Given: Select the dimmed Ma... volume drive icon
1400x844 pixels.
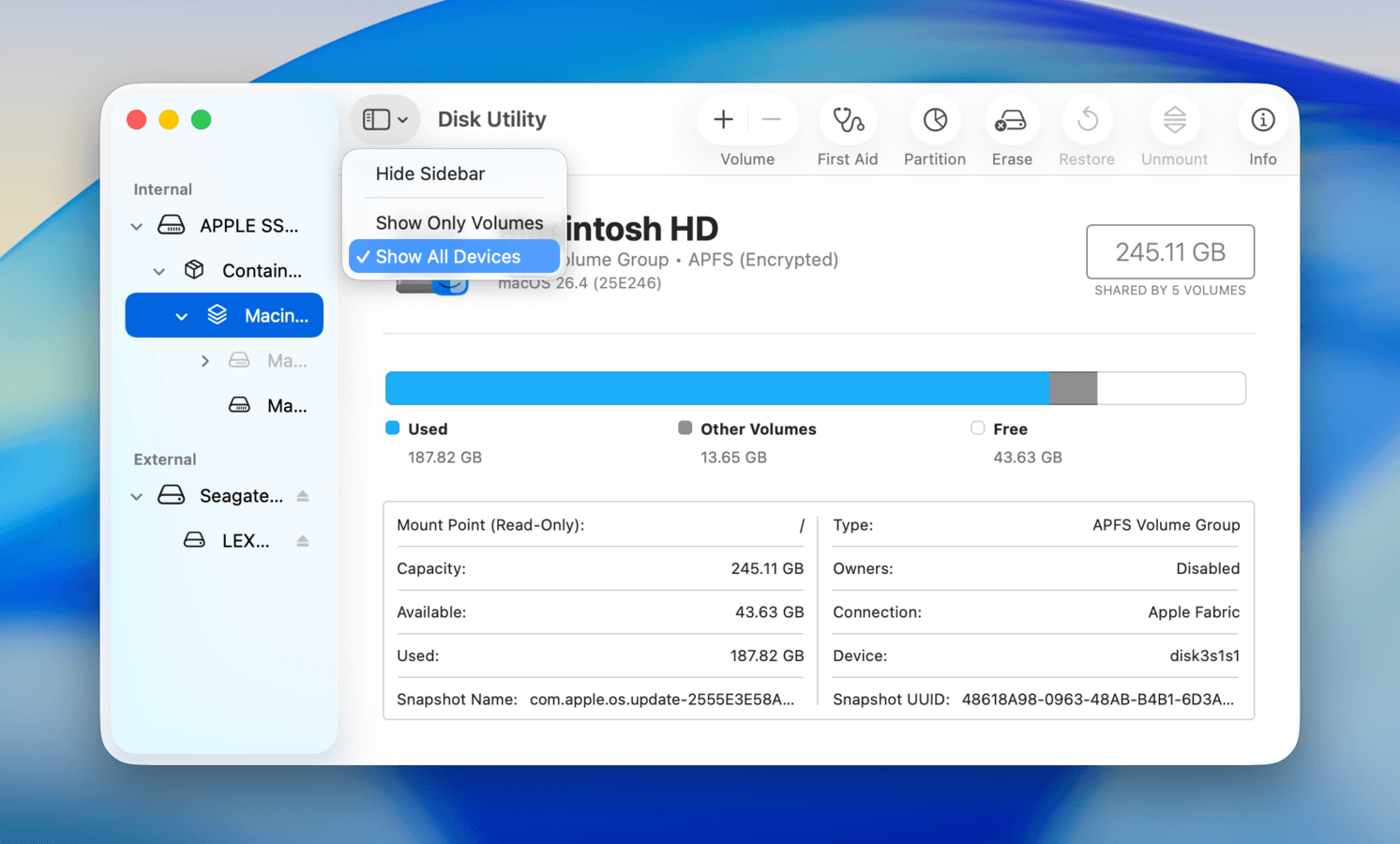Looking at the screenshot, I should pyautogui.click(x=239, y=360).
